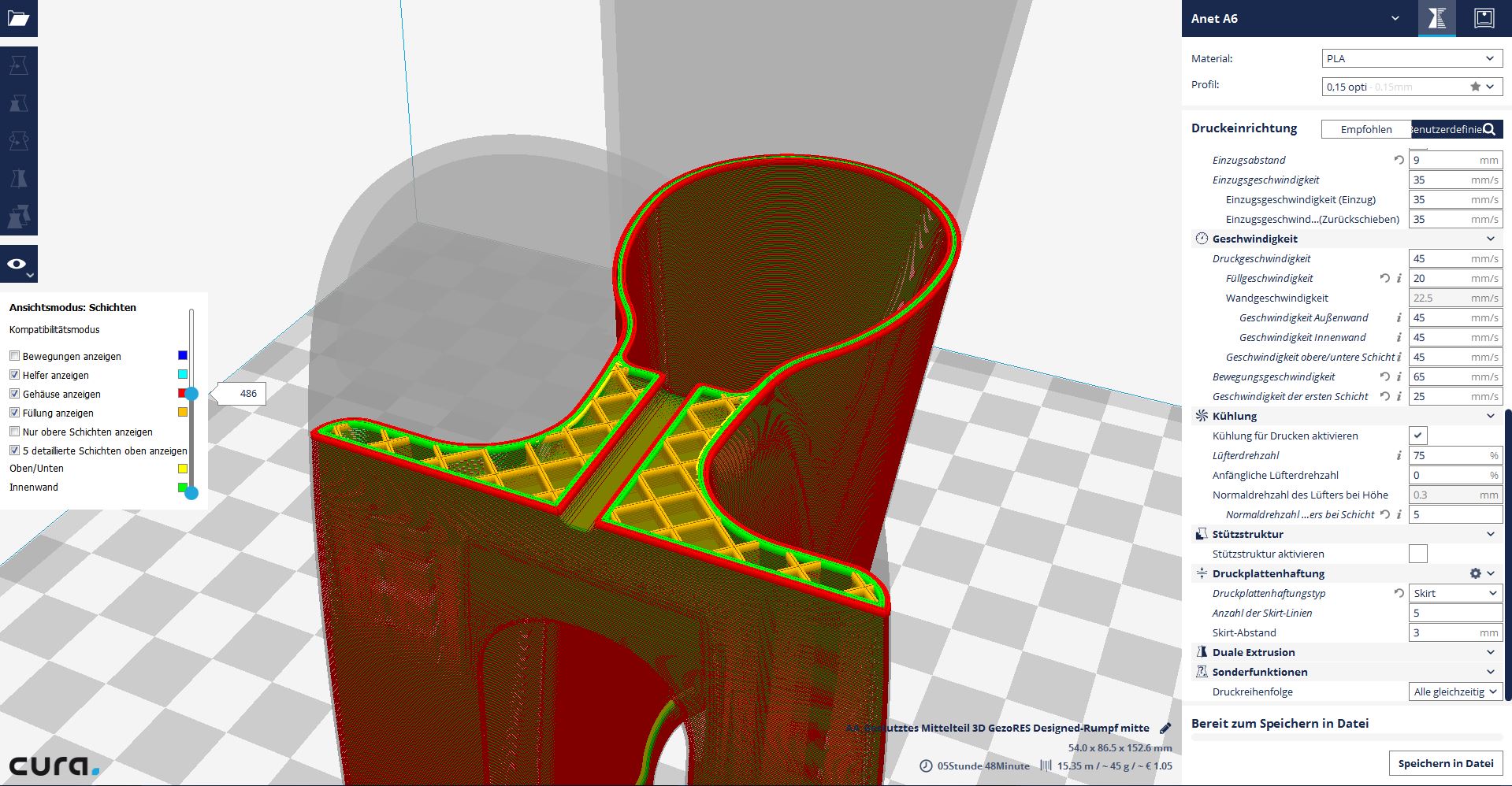Image resolution: width=1512 pixels, height=786 pixels.
Task: Click the upper layer slider handle
Action: [191, 393]
